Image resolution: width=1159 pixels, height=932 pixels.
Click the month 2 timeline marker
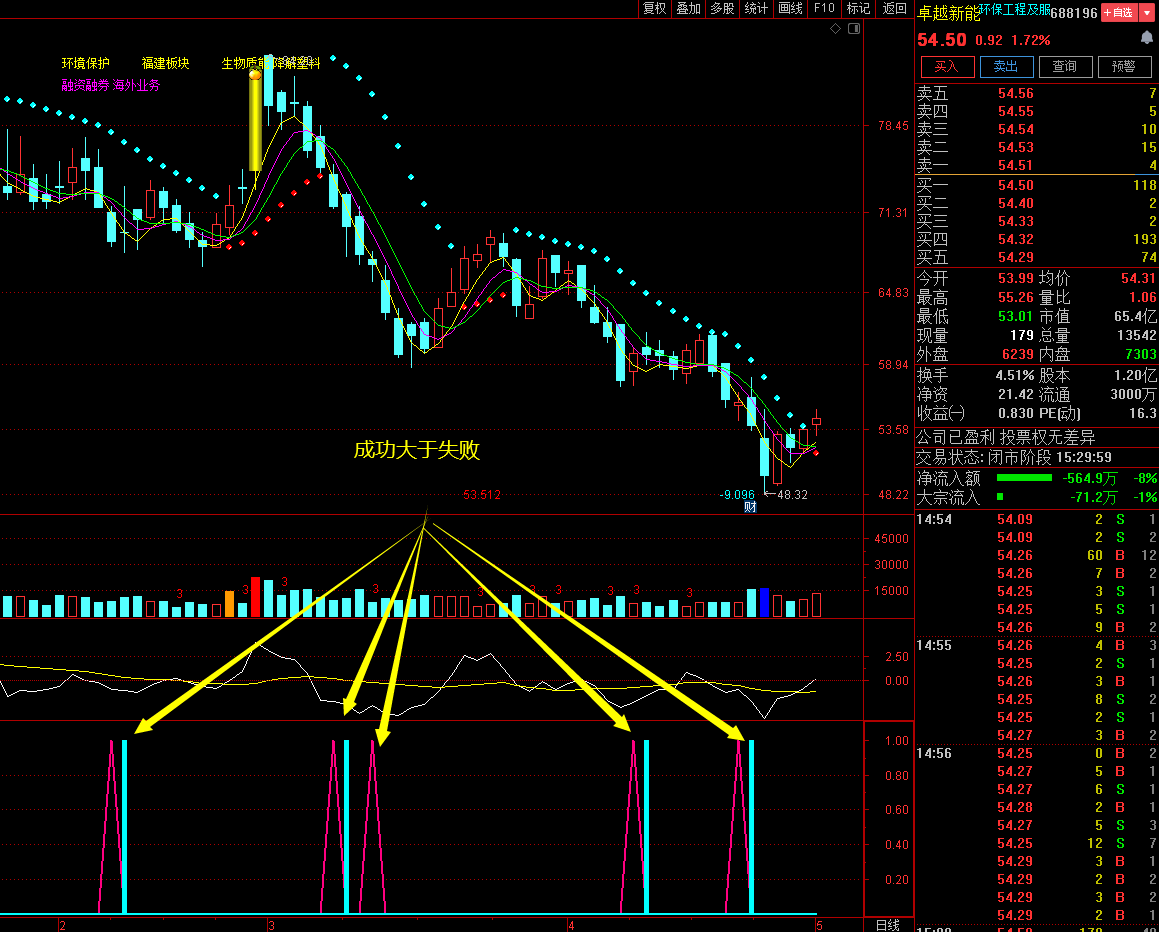(x=63, y=926)
